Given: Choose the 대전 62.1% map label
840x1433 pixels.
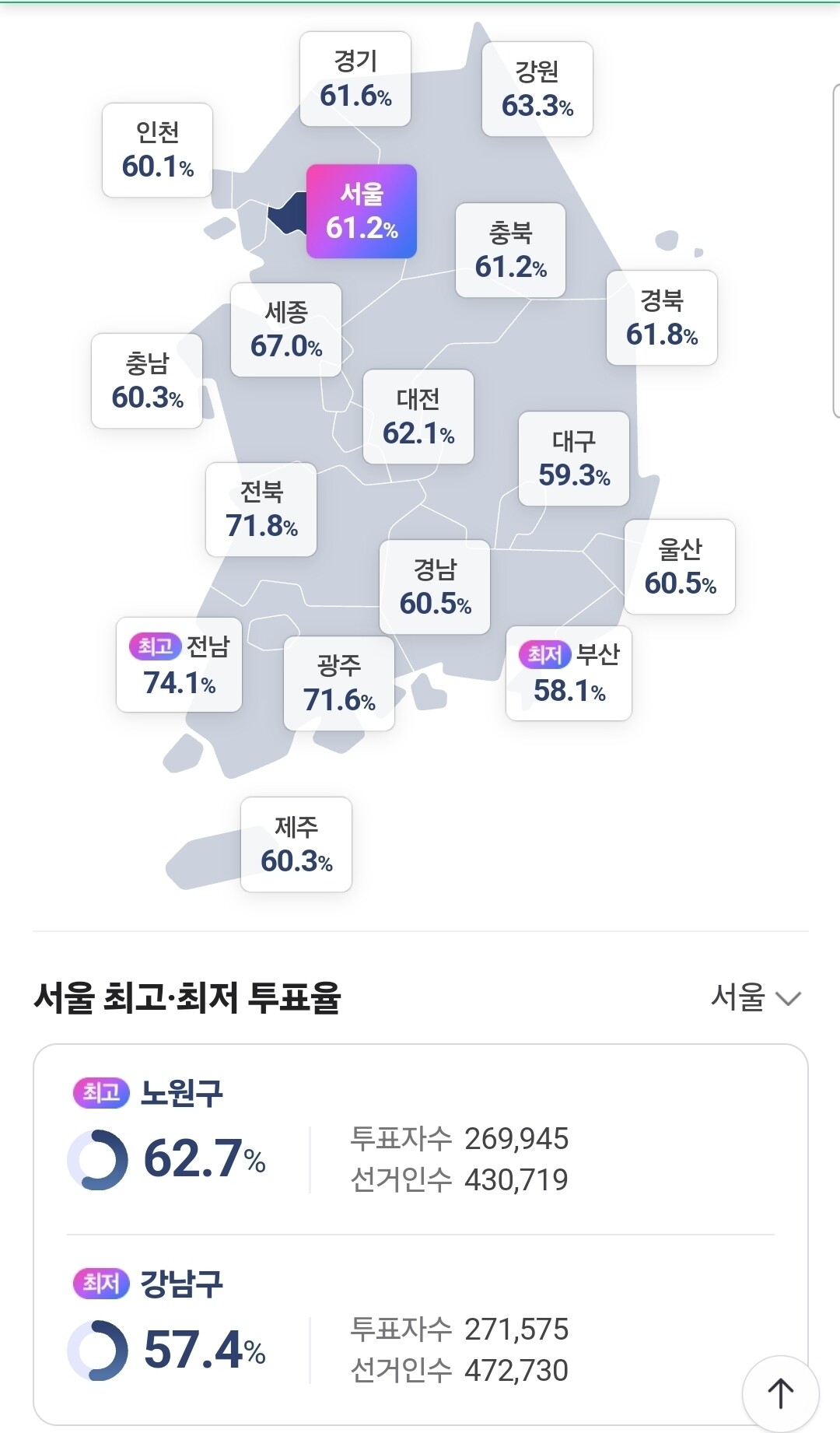Looking at the screenshot, I should [418, 417].
